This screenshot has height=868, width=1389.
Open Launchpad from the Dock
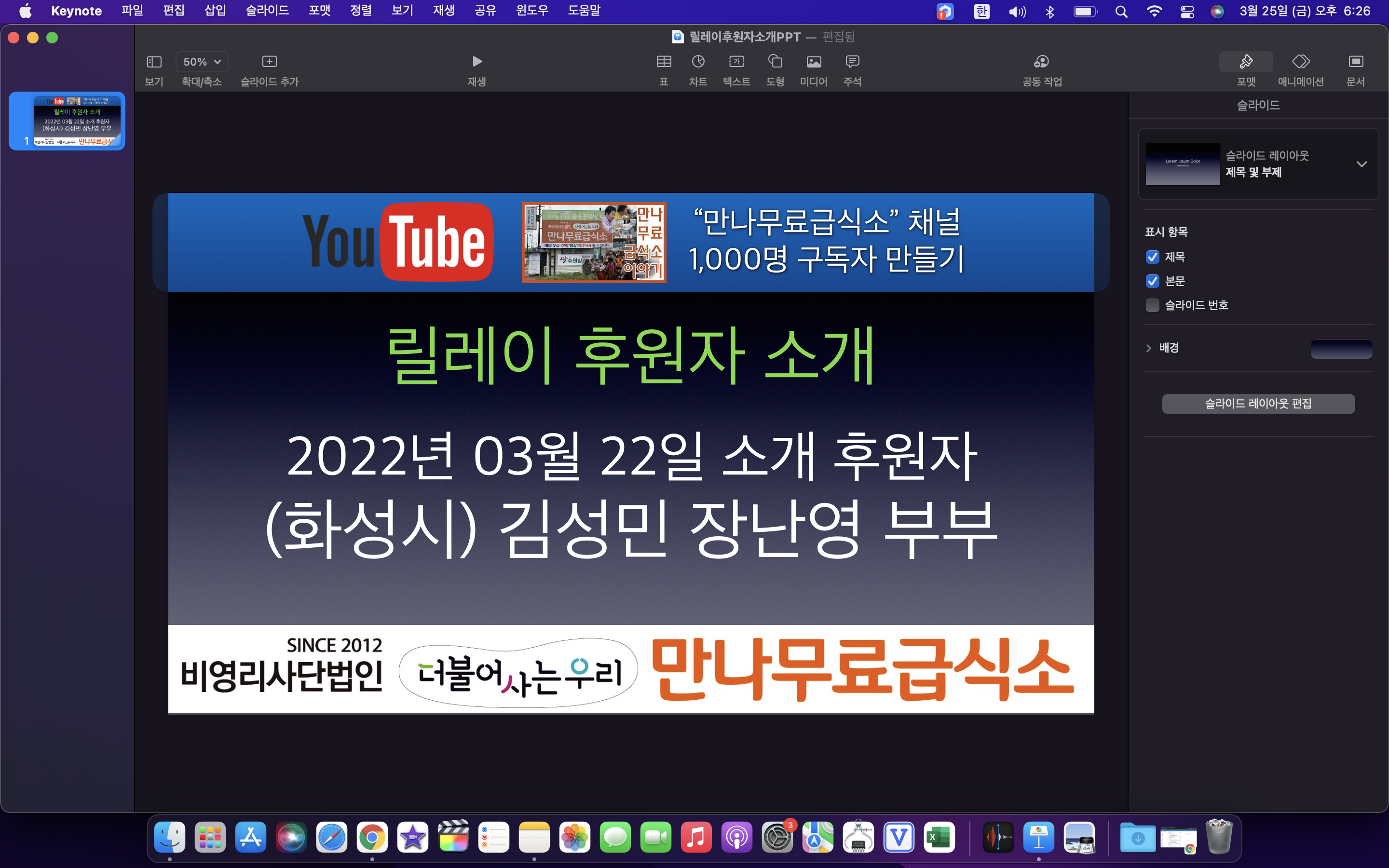[x=210, y=838]
